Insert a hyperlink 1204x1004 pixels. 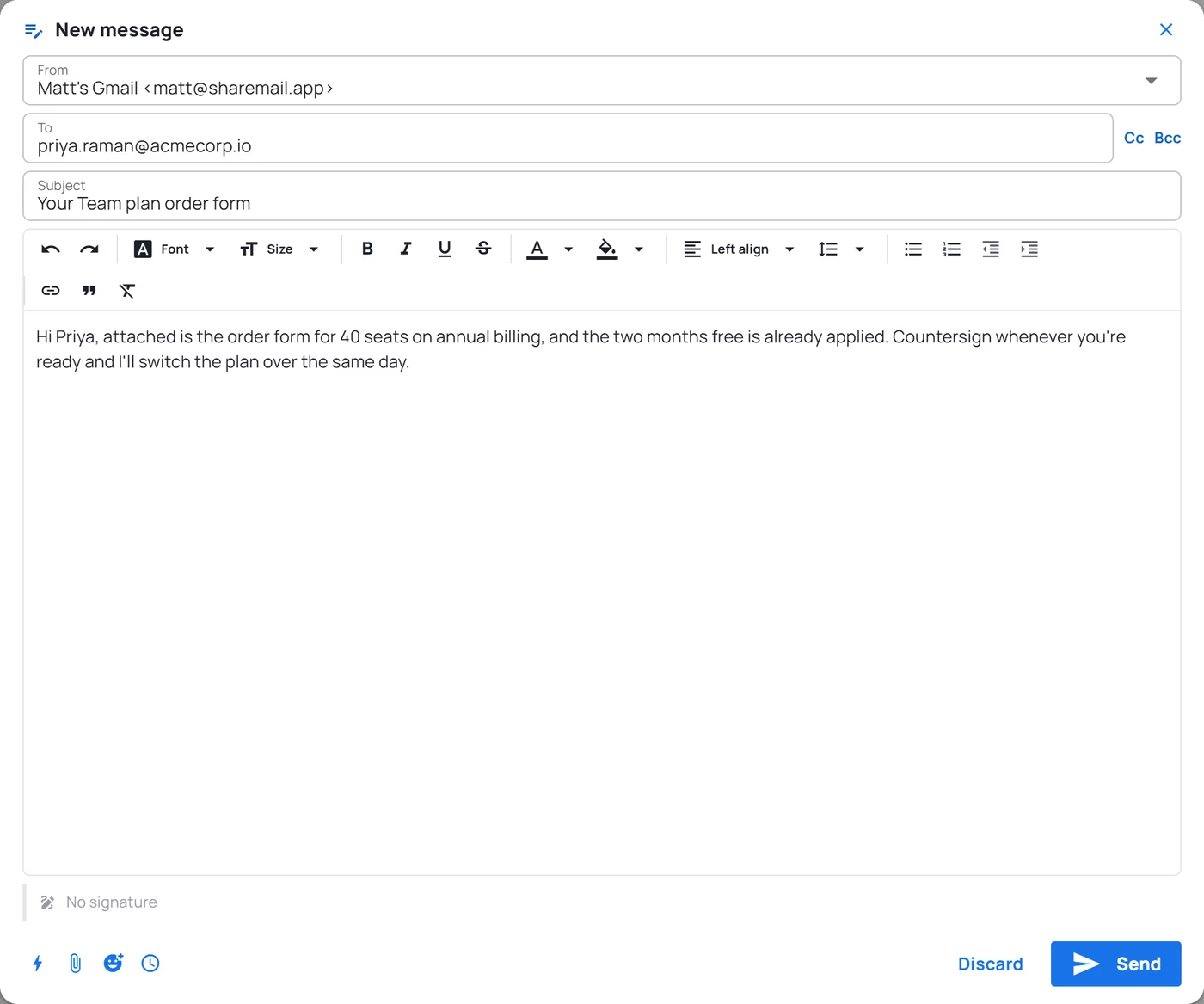point(51,291)
